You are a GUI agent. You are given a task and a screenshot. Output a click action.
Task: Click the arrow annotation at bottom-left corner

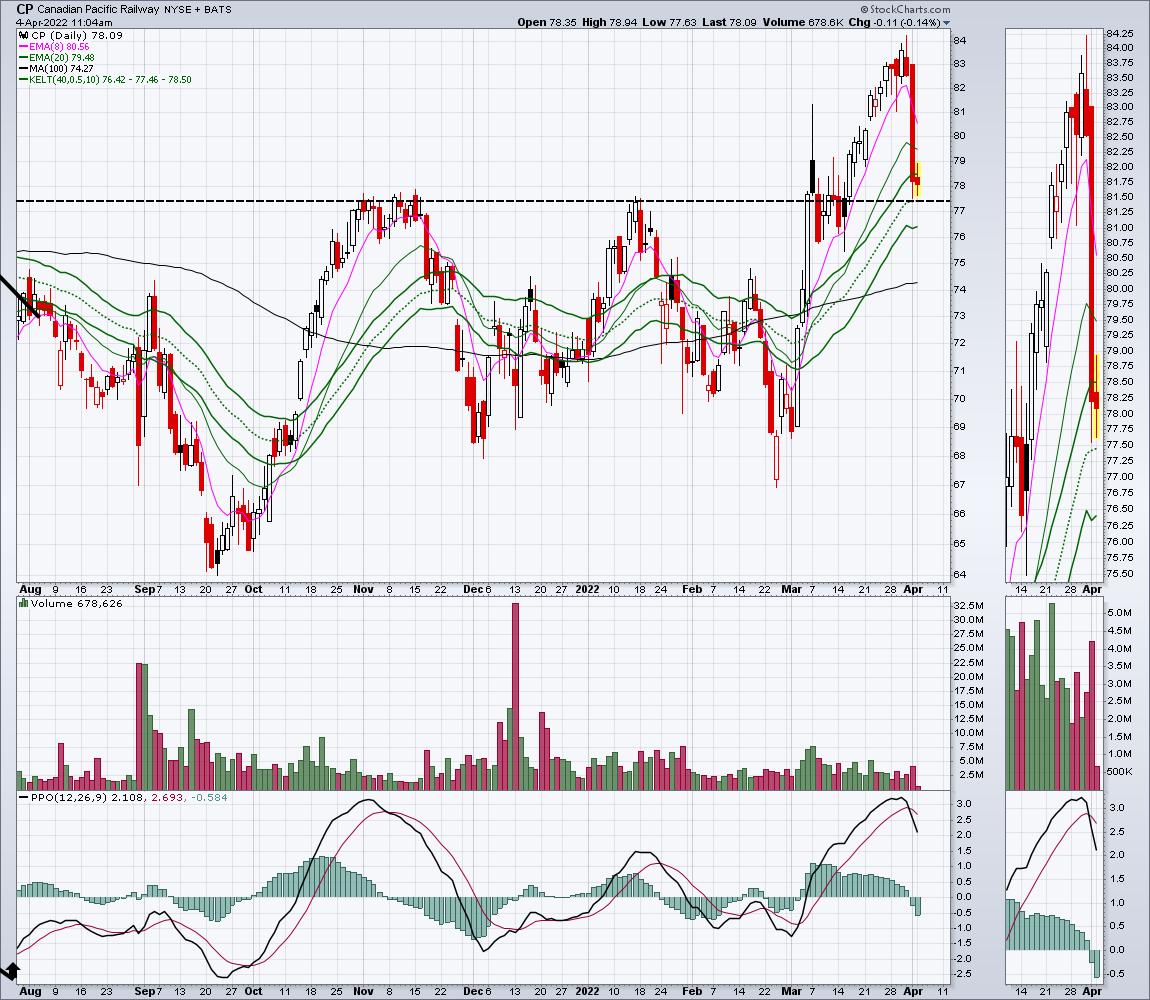coord(9,970)
